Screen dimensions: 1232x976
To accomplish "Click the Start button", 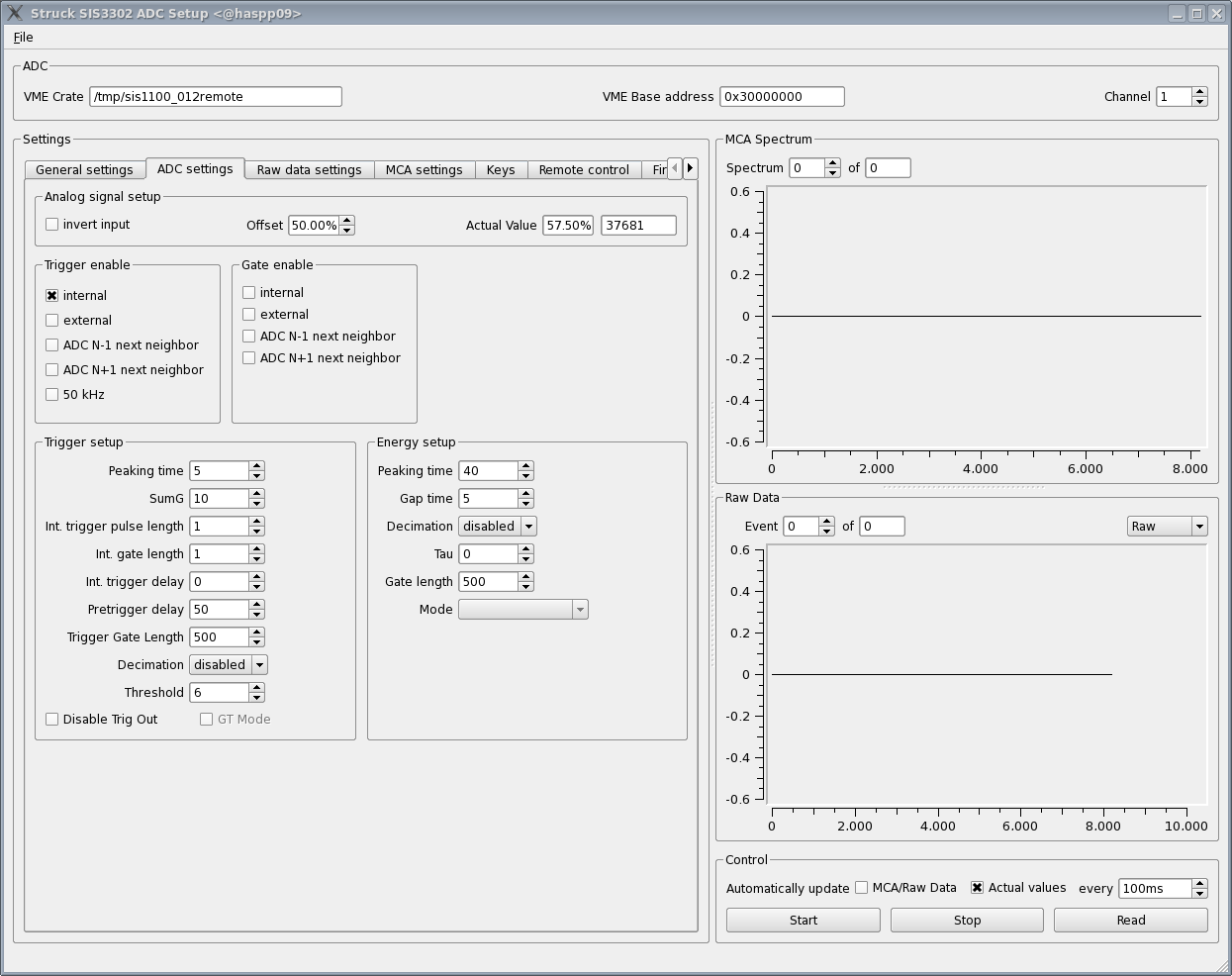I will point(804,921).
